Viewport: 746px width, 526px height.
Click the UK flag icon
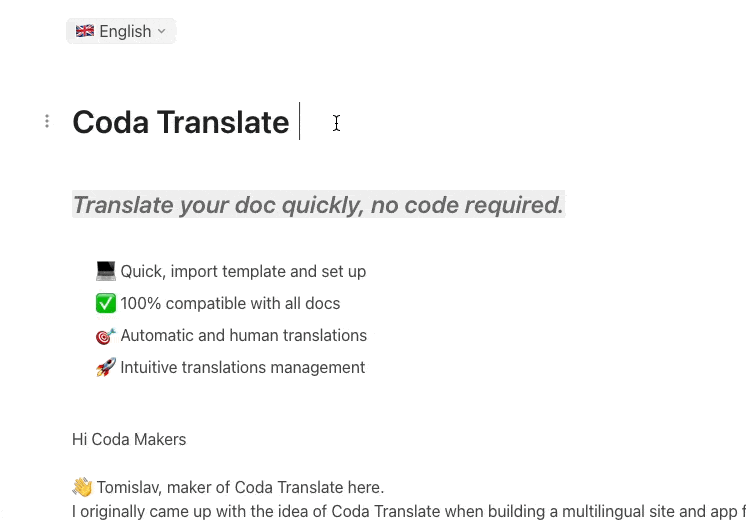click(85, 31)
